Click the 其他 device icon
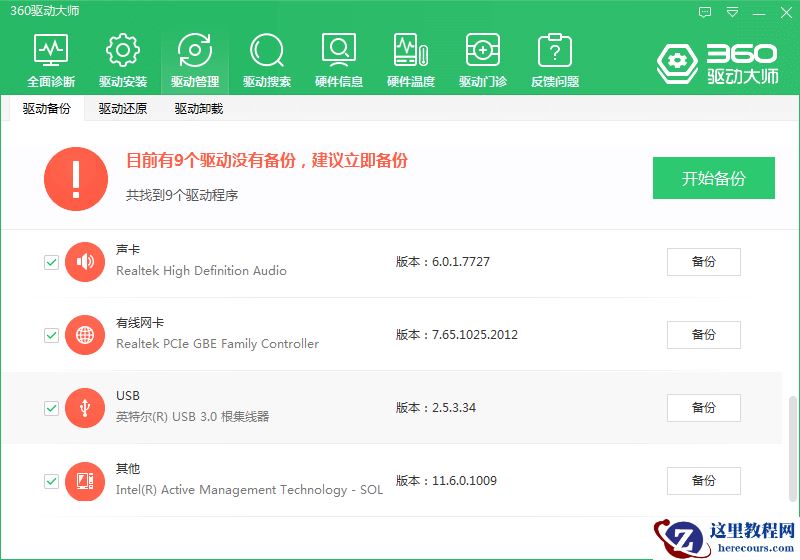The image size is (800, 560). (85, 481)
